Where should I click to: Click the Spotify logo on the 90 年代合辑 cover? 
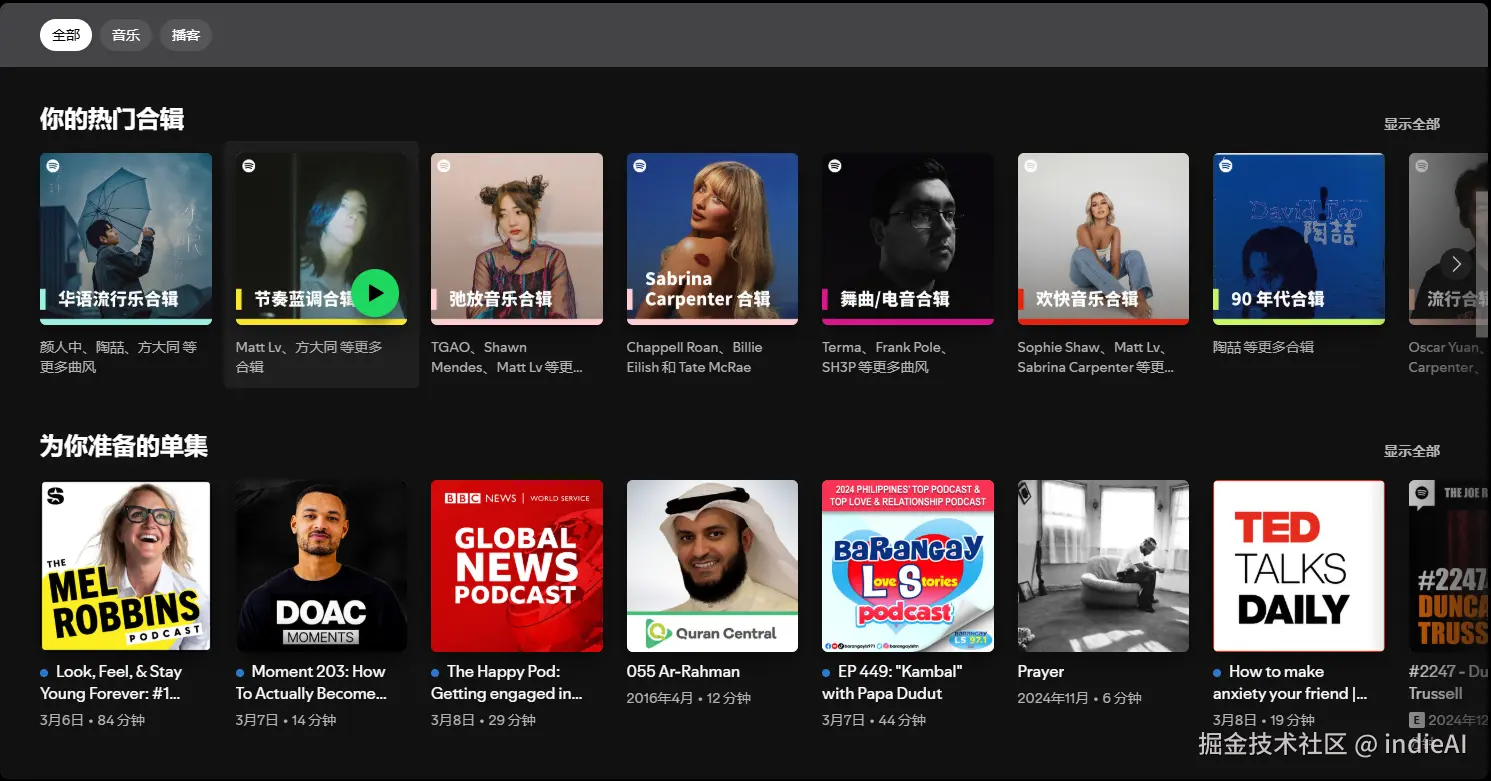(x=1225, y=165)
